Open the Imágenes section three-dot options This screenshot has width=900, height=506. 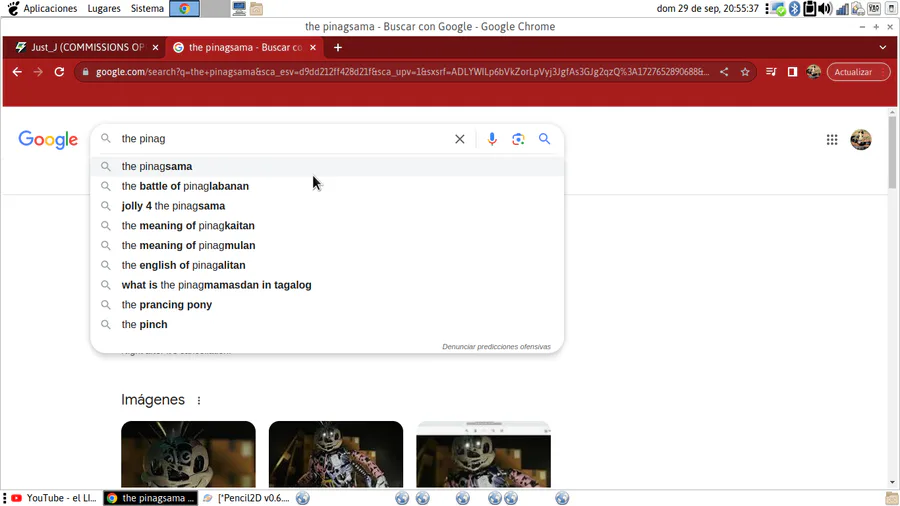(x=199, y=400)
